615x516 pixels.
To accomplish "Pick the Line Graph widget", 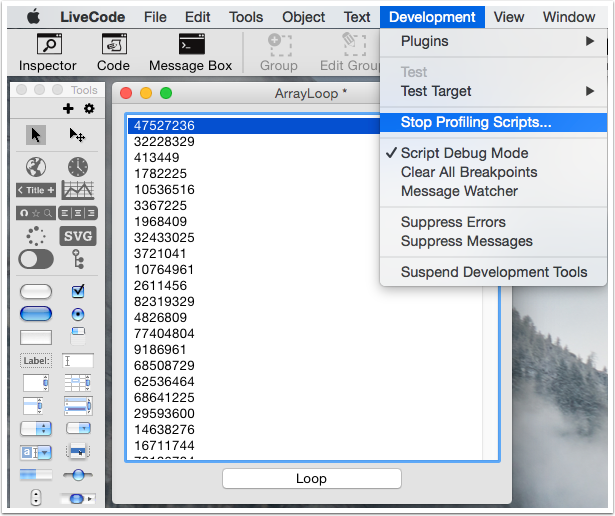I will (78, 190).
